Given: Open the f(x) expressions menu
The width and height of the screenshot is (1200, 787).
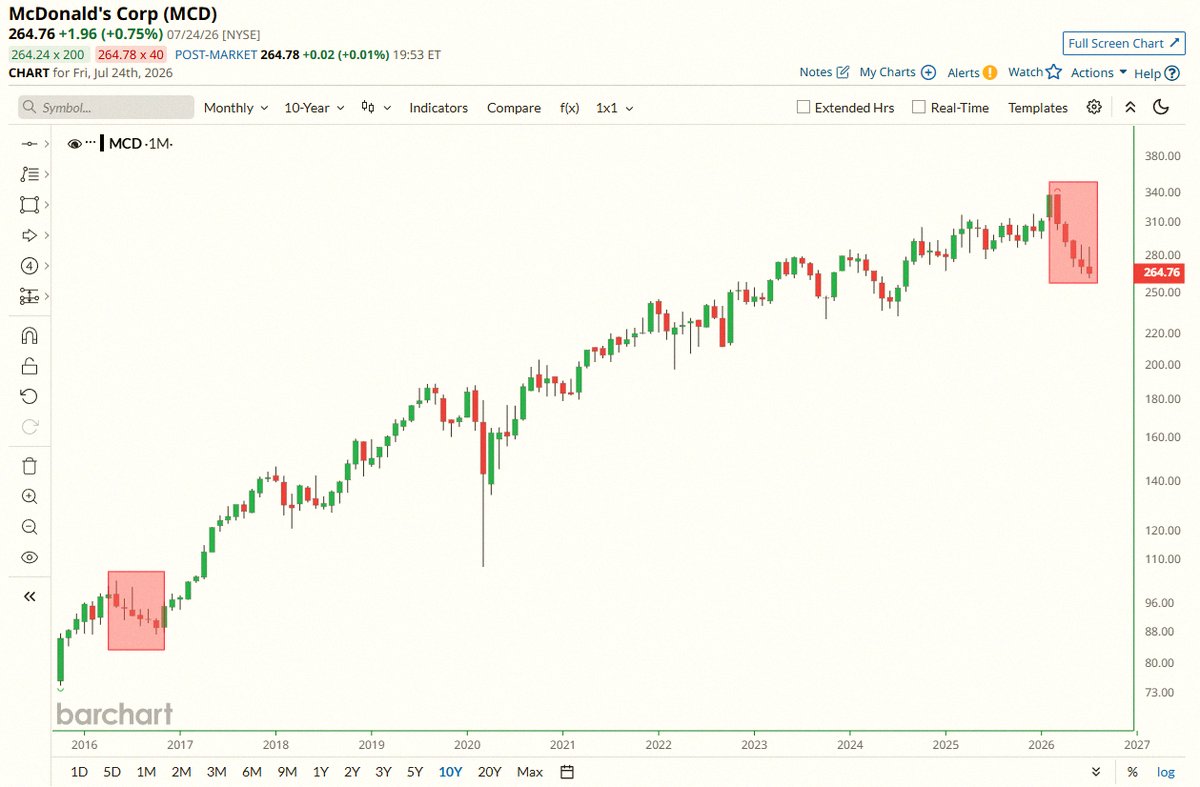Looking at the screenshot, I should (x=569, y=108).
